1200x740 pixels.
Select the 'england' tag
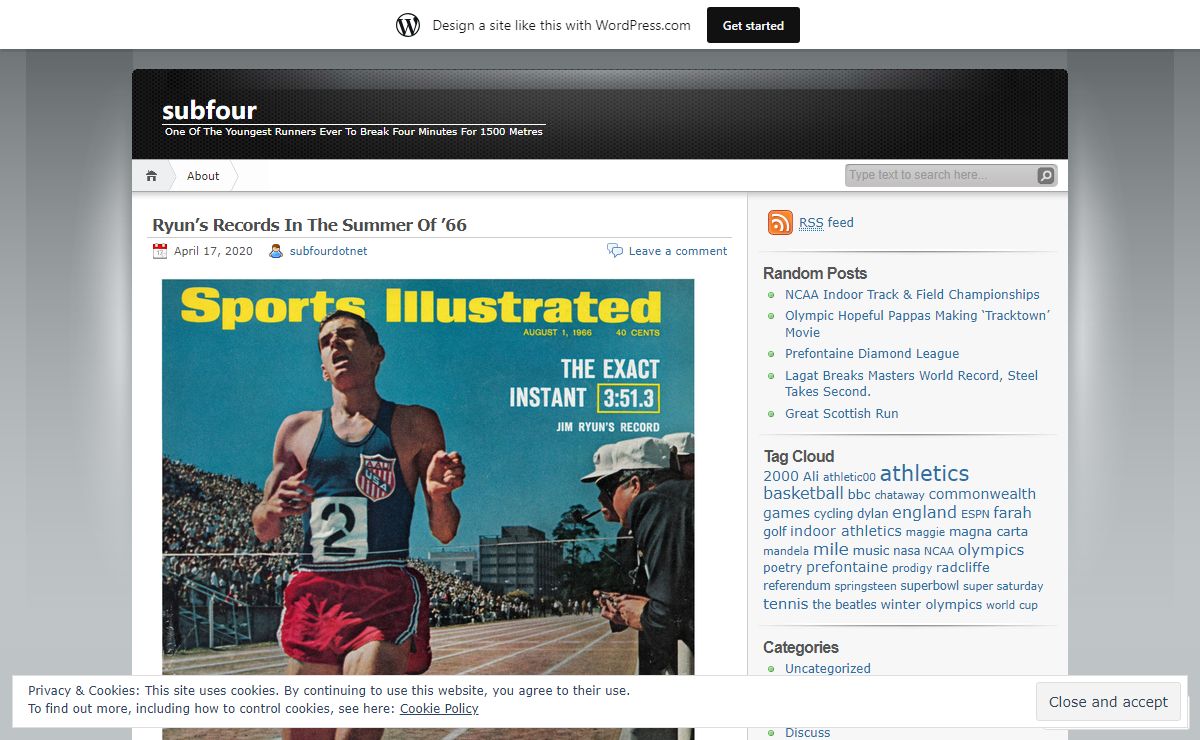tap(924, 512)
